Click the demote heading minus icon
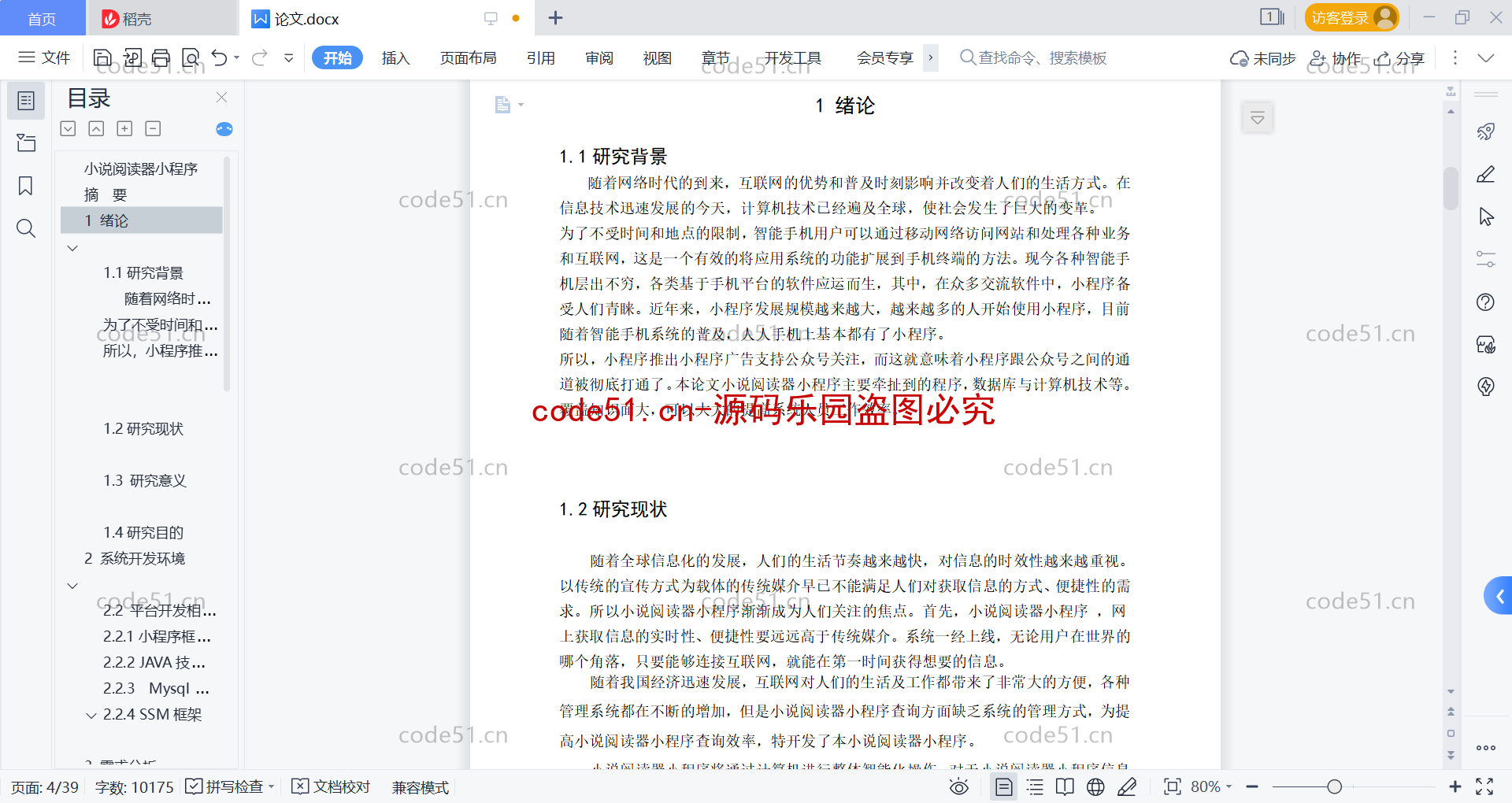 [153, 128]
